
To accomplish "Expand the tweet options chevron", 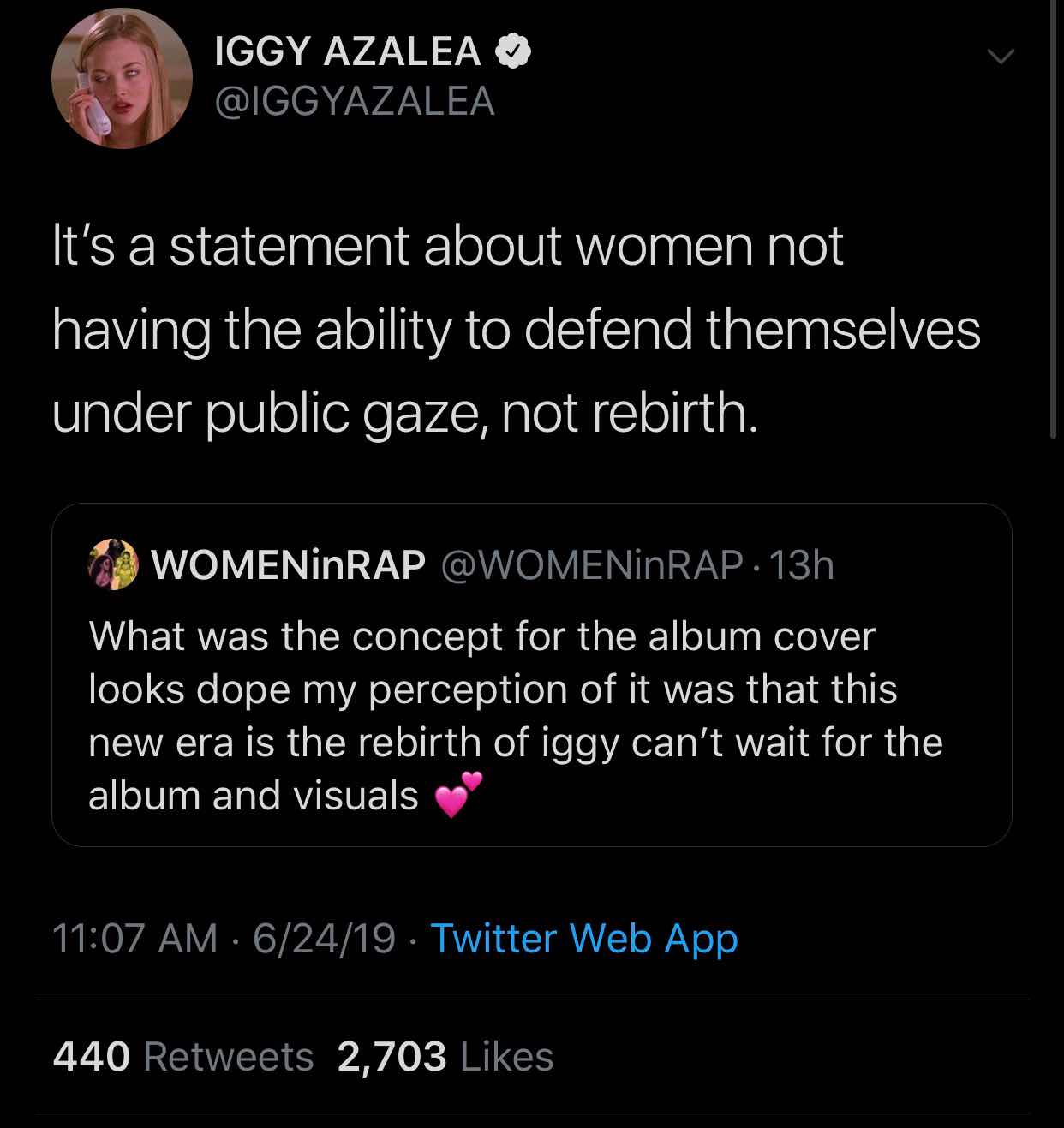I will click(1000, 57).
